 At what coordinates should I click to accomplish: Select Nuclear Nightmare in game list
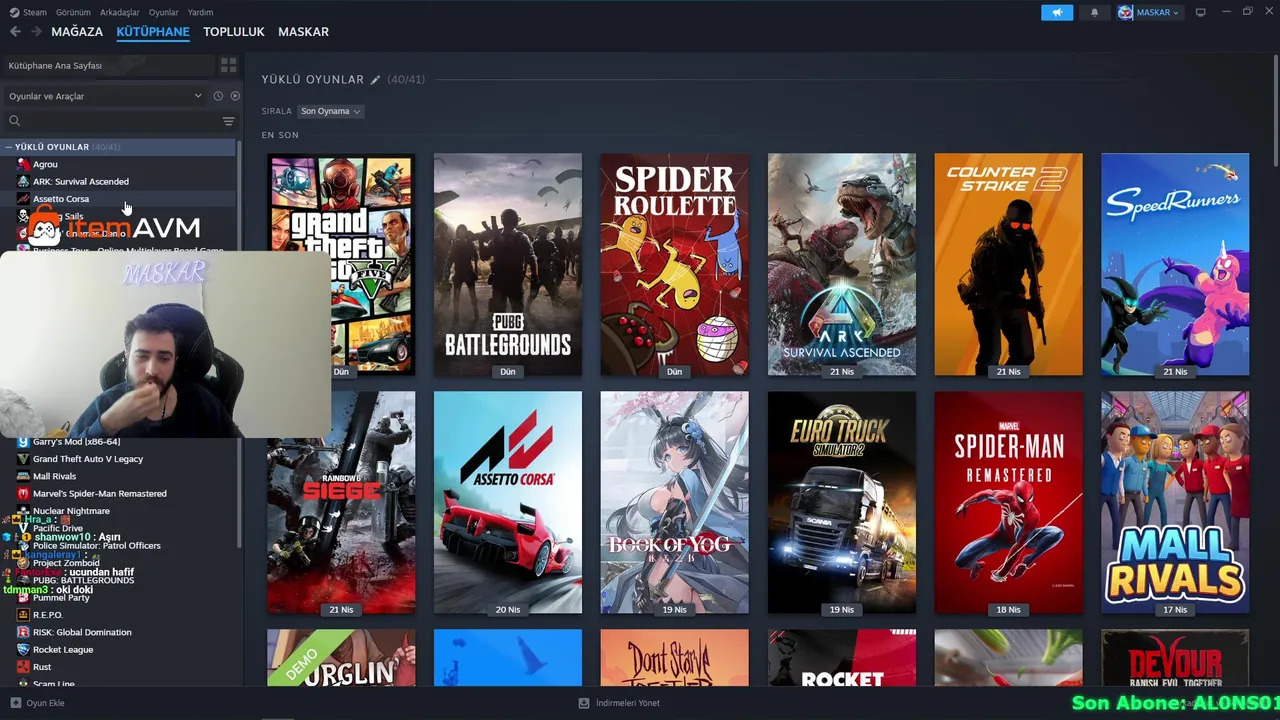[x=71, y=511]
